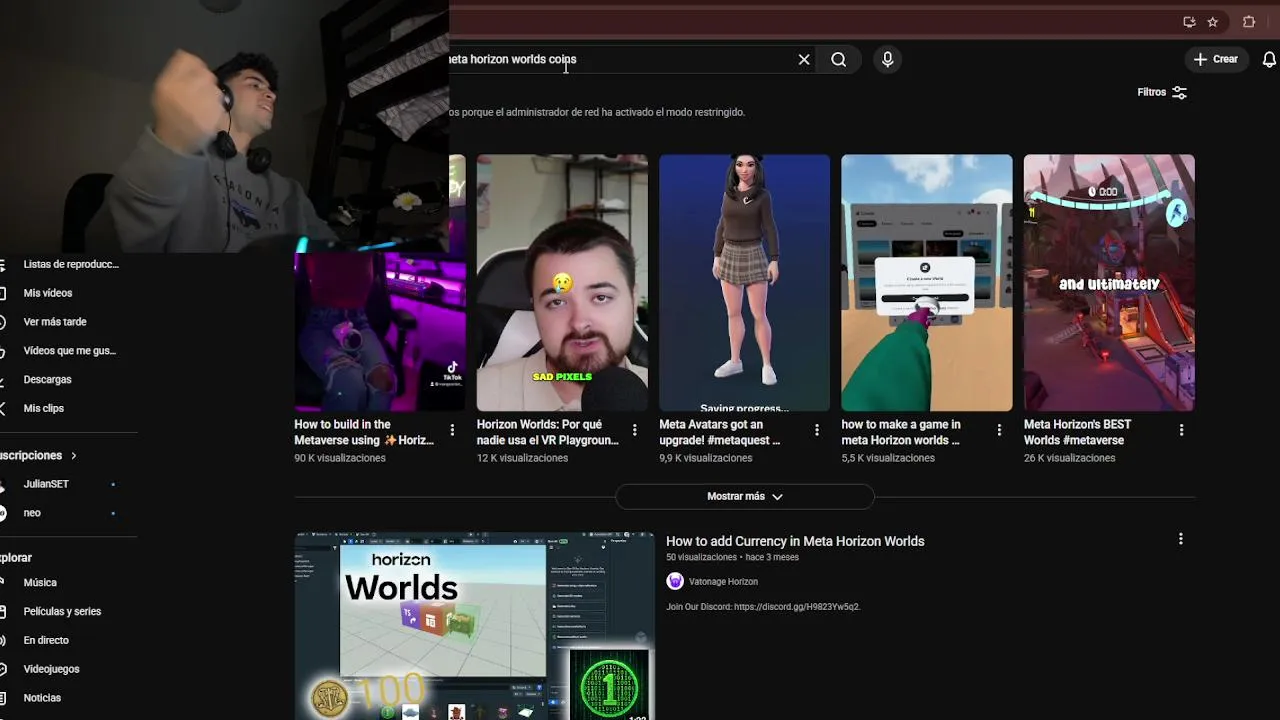Click the 26 K visualizaciones text

[x=1069, y=458]
